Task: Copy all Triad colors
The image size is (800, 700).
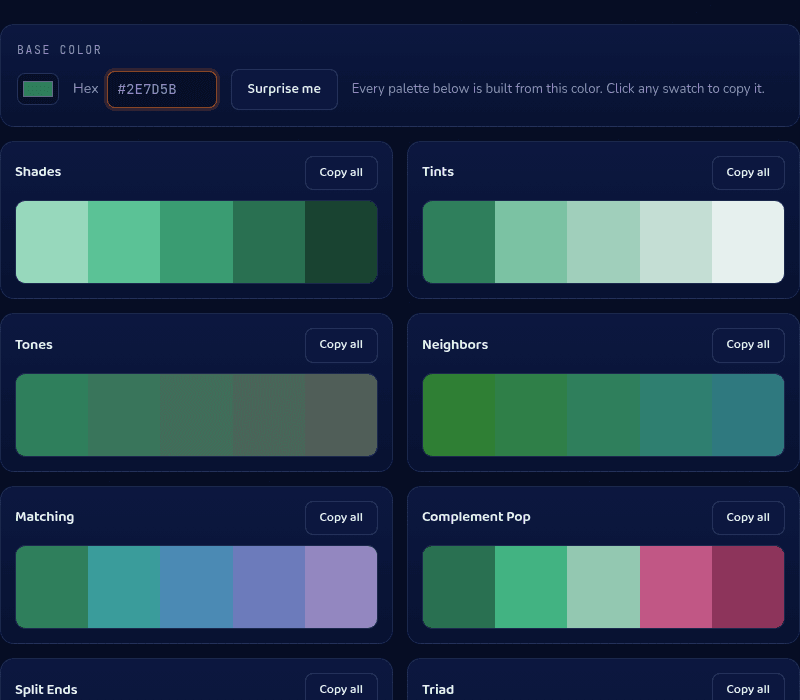Action: [x=748, y=688]
